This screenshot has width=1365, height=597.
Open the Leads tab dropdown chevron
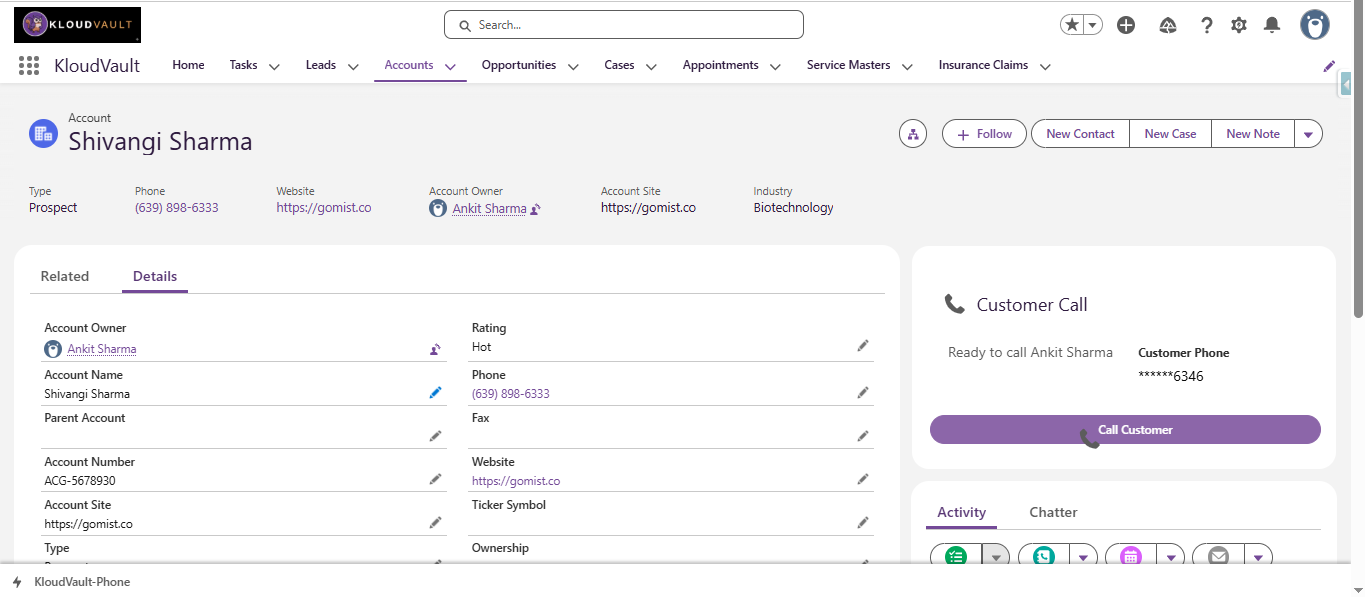tap(353, 67)
